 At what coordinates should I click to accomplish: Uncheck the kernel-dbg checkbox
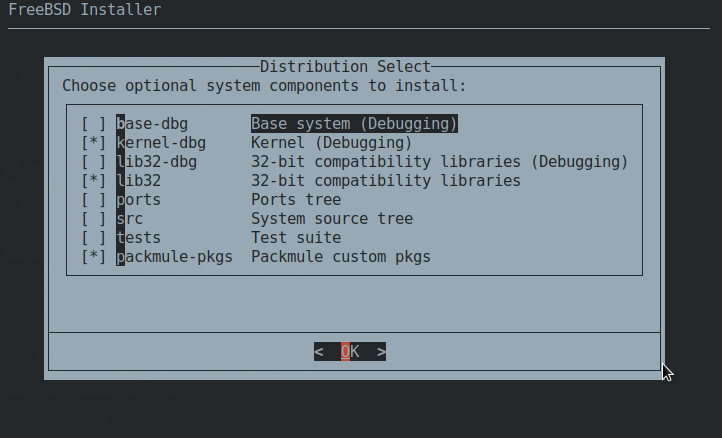click(94, 143)
